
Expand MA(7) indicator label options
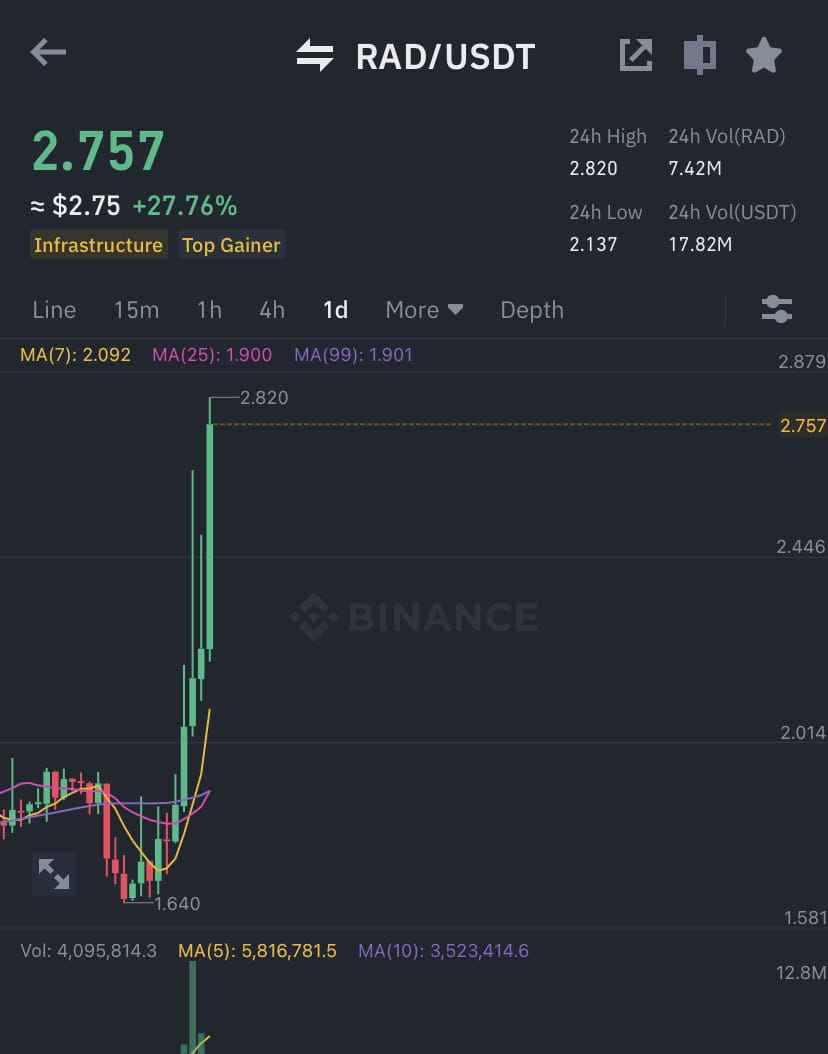click(75, 354)
